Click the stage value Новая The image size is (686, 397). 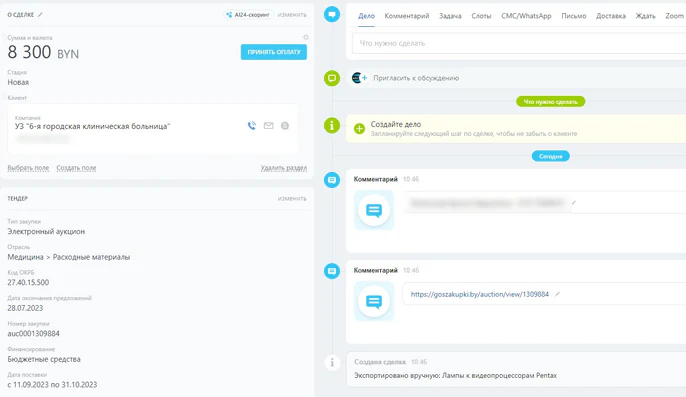(x=18, y=82)
